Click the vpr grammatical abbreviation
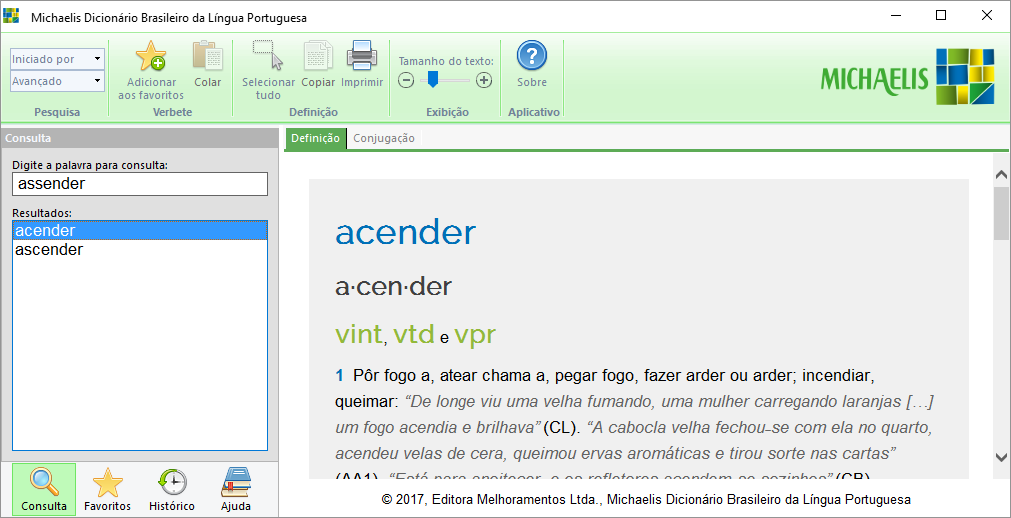Viewport: 1011px width, 518px height. click(474, 336)
